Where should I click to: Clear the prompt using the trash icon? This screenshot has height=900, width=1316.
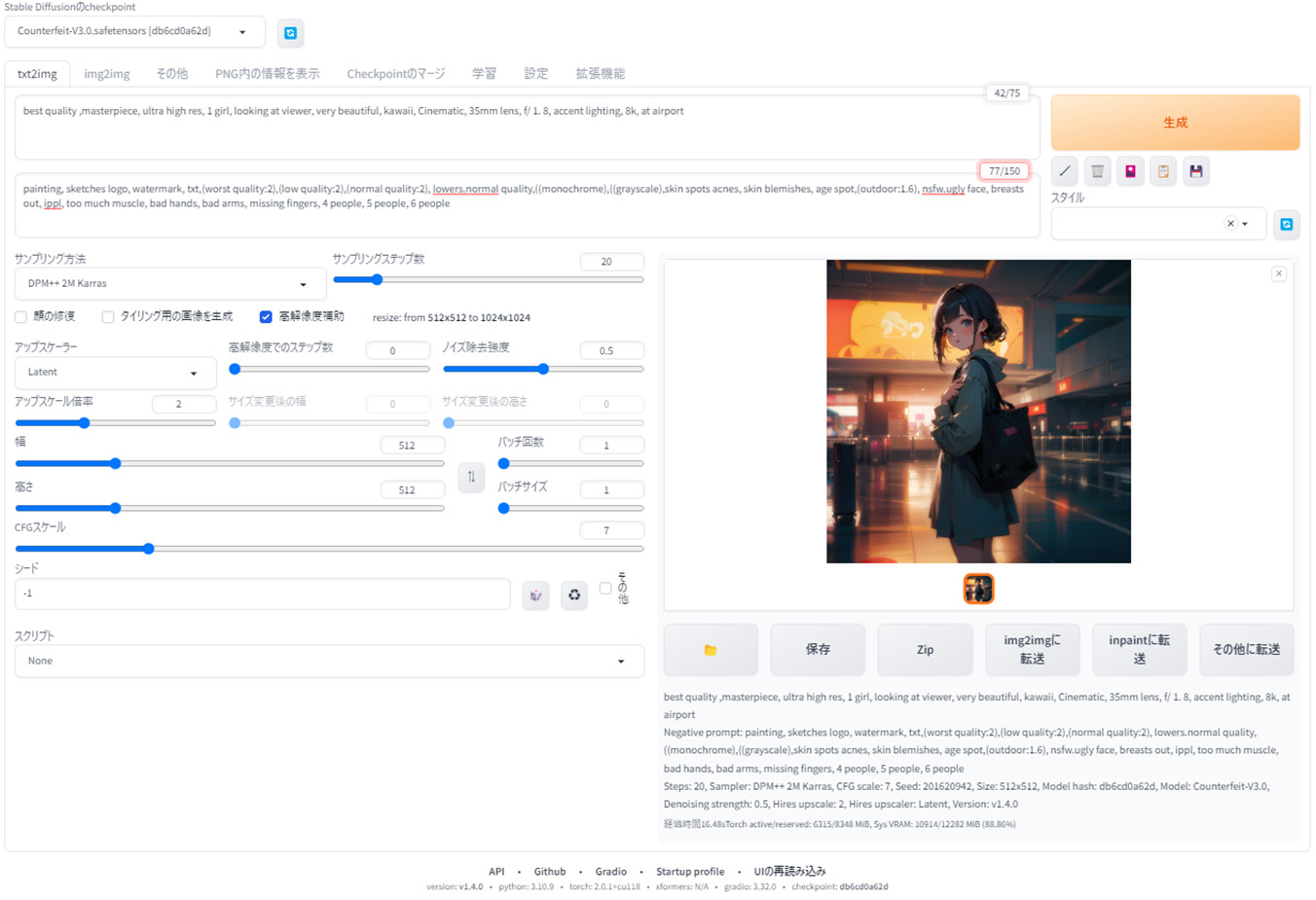(1097, 170)
